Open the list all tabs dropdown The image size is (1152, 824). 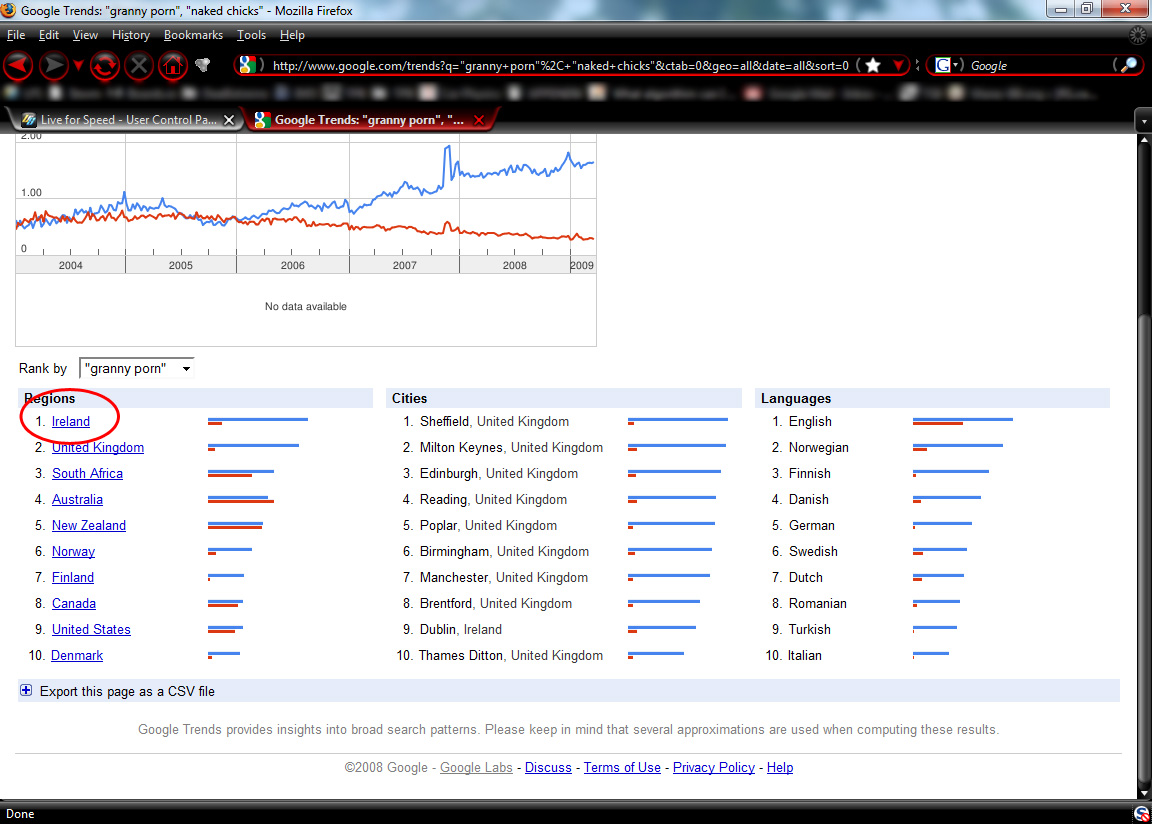pos(1143,120)
